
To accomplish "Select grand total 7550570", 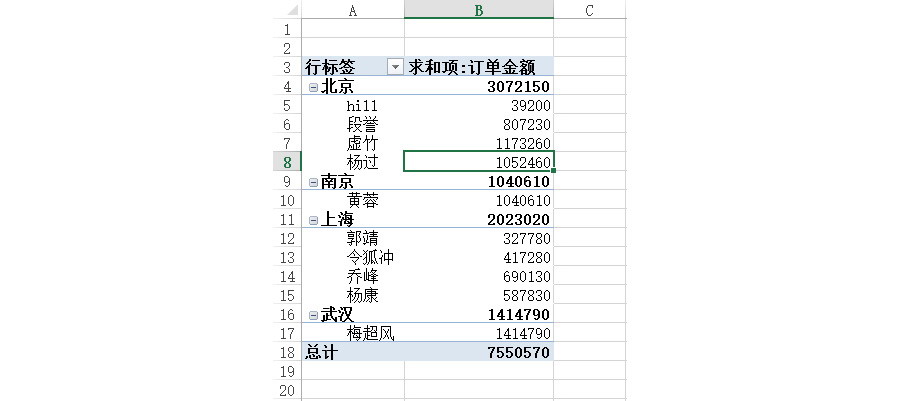I will (x=479, y=352).
